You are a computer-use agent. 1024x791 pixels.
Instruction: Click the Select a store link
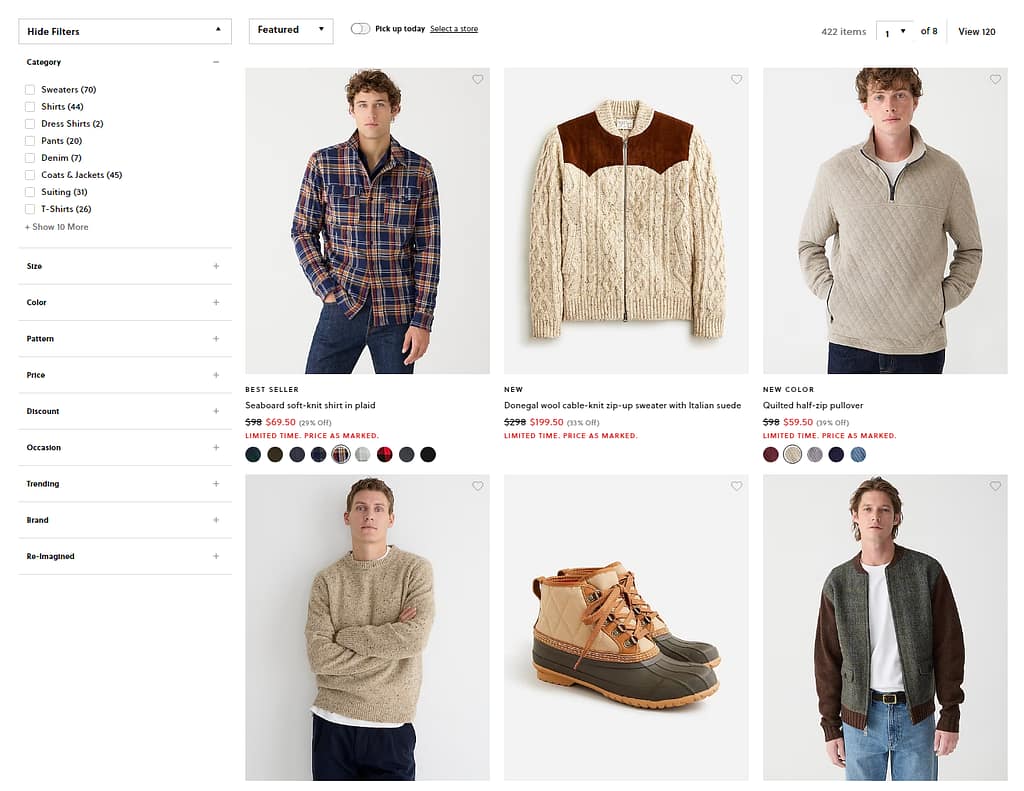point(454,29)
